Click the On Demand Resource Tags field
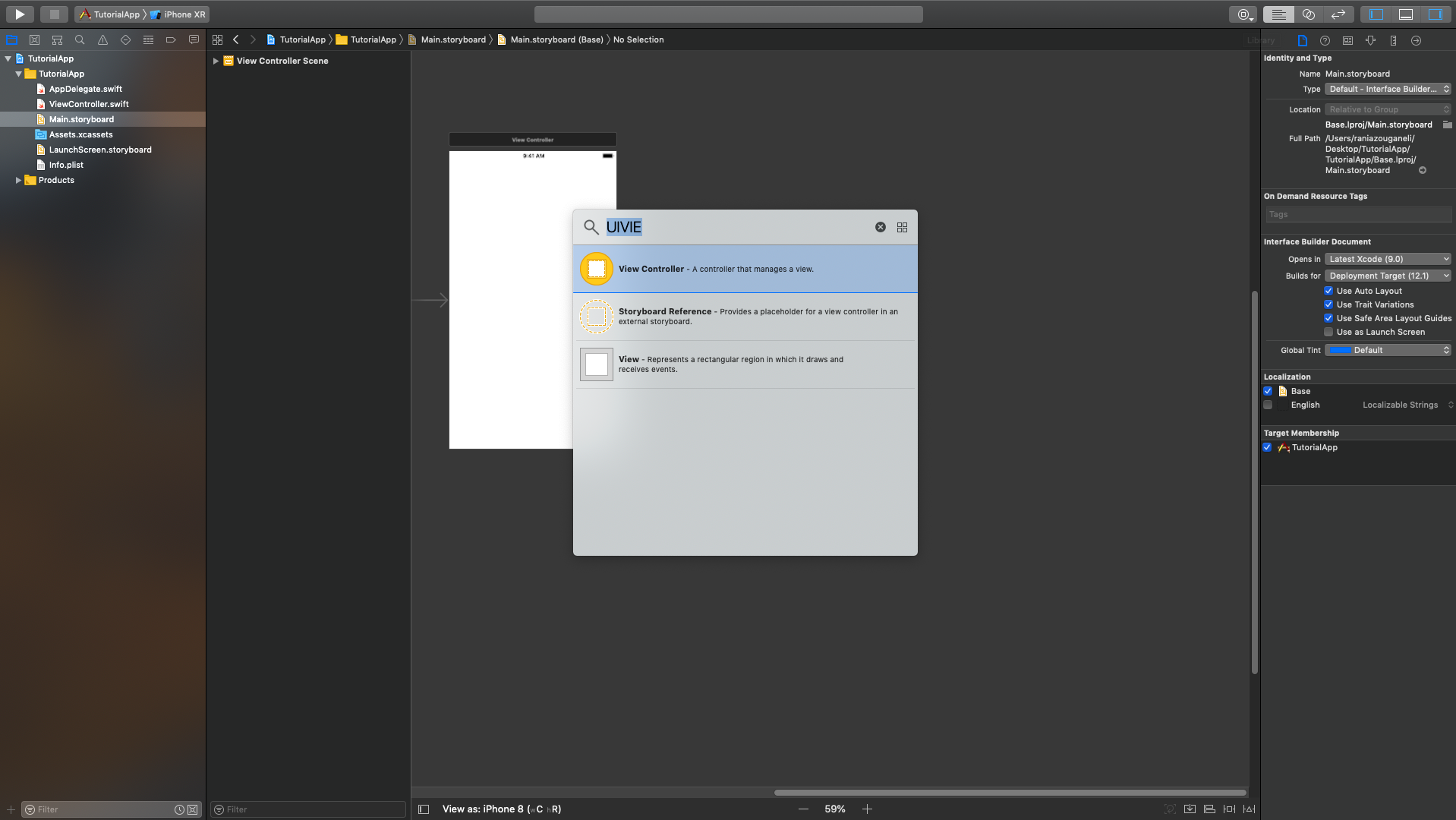This screenshot has height=820, width=1456. coord(1358,214)
